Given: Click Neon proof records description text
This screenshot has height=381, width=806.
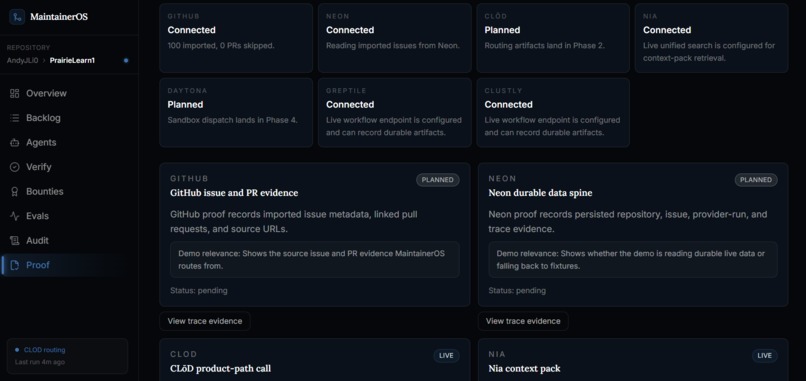Looking at the screenshot, I should click(x=628, y=222).
